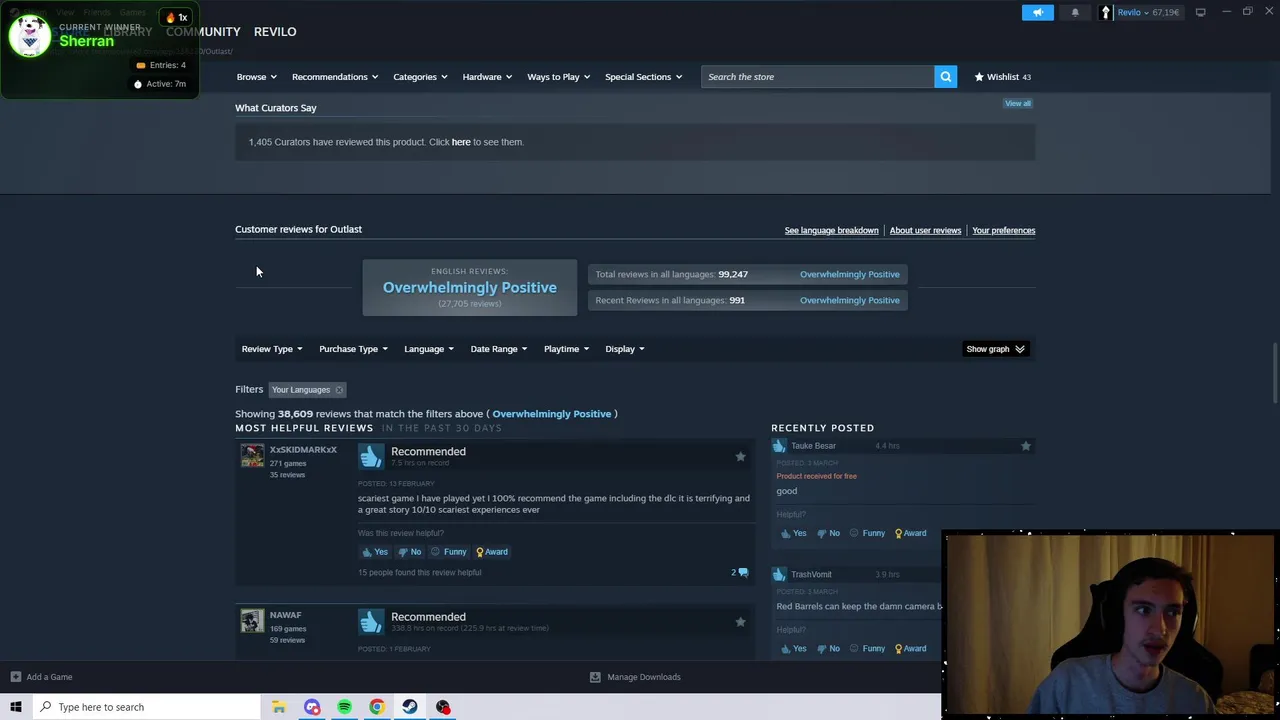Viewport: 1280px width, 720px height.
Task: Open the Purchase Type filter dropdown
Action: [353, 349]
